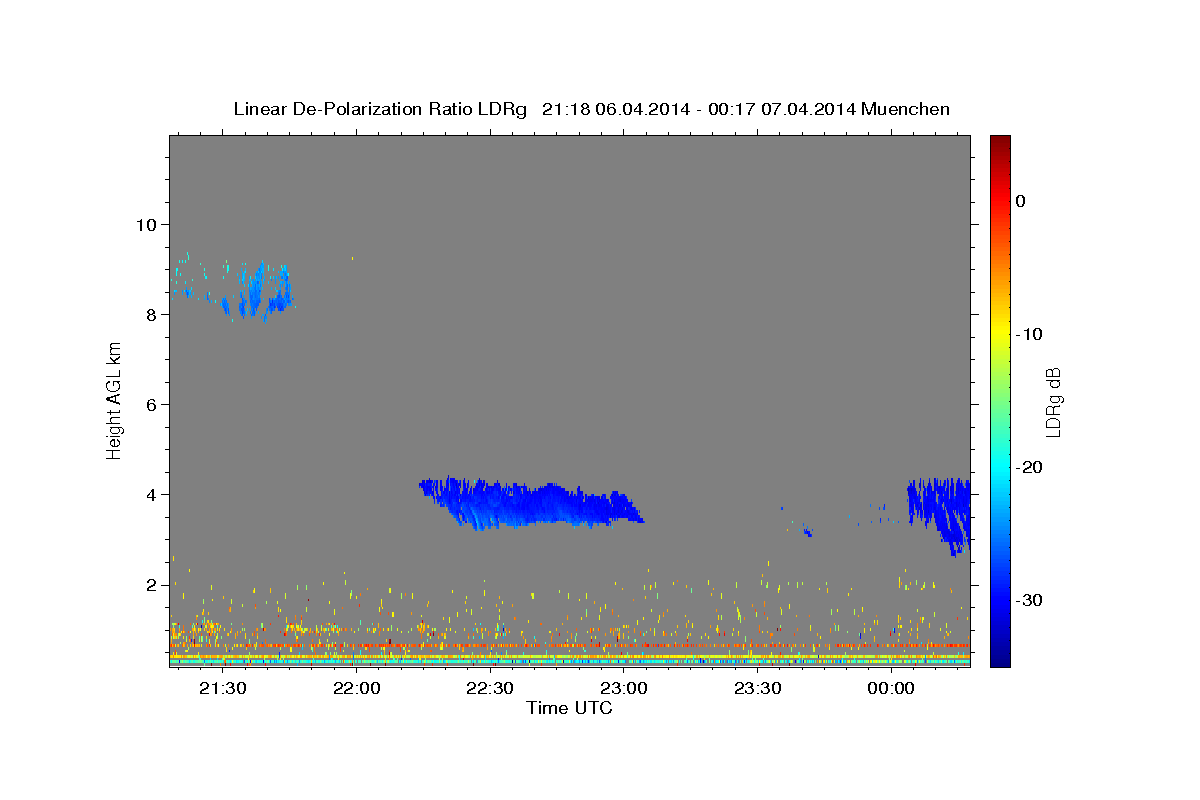Click the 00:00 time tick label
The image size is (1200, 800).
pyautogui.click(x=891, y=689)
